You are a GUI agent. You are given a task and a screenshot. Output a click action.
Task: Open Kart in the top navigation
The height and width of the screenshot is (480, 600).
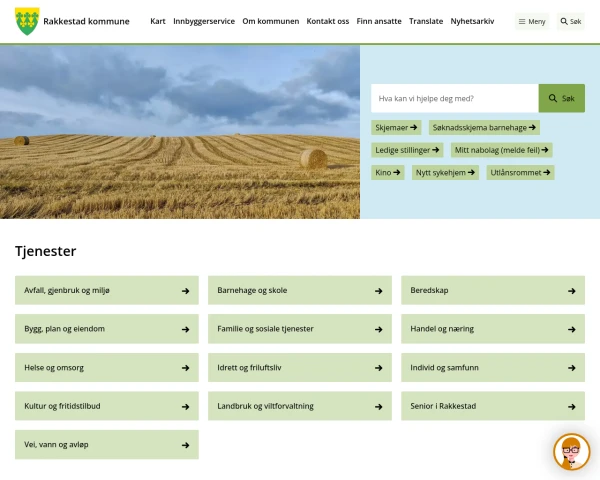157,21
